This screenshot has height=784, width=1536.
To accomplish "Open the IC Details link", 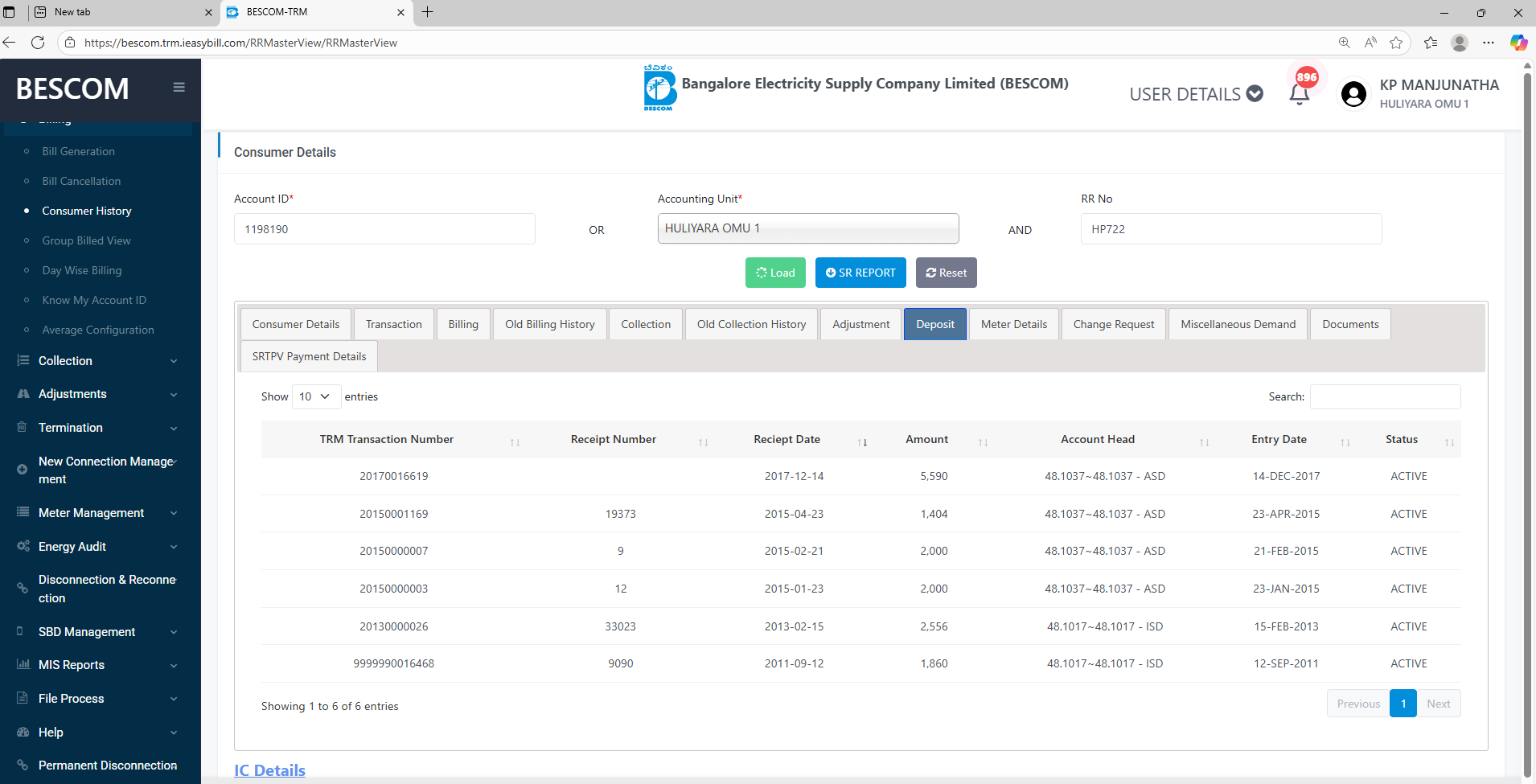I will point(269,770).
